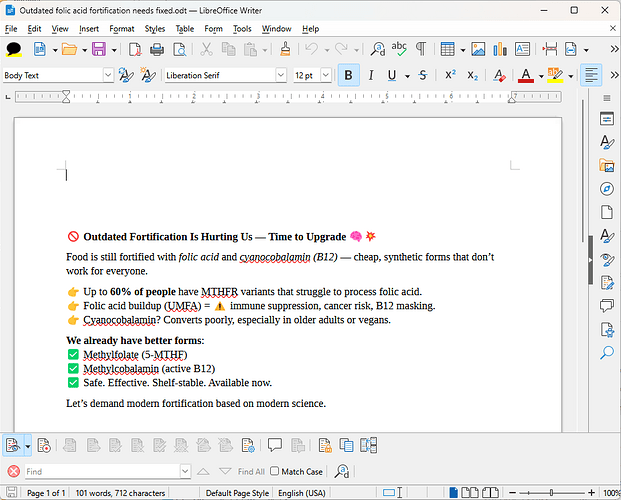Expand Save options dropdown arrow

click(x=114, y=50)
